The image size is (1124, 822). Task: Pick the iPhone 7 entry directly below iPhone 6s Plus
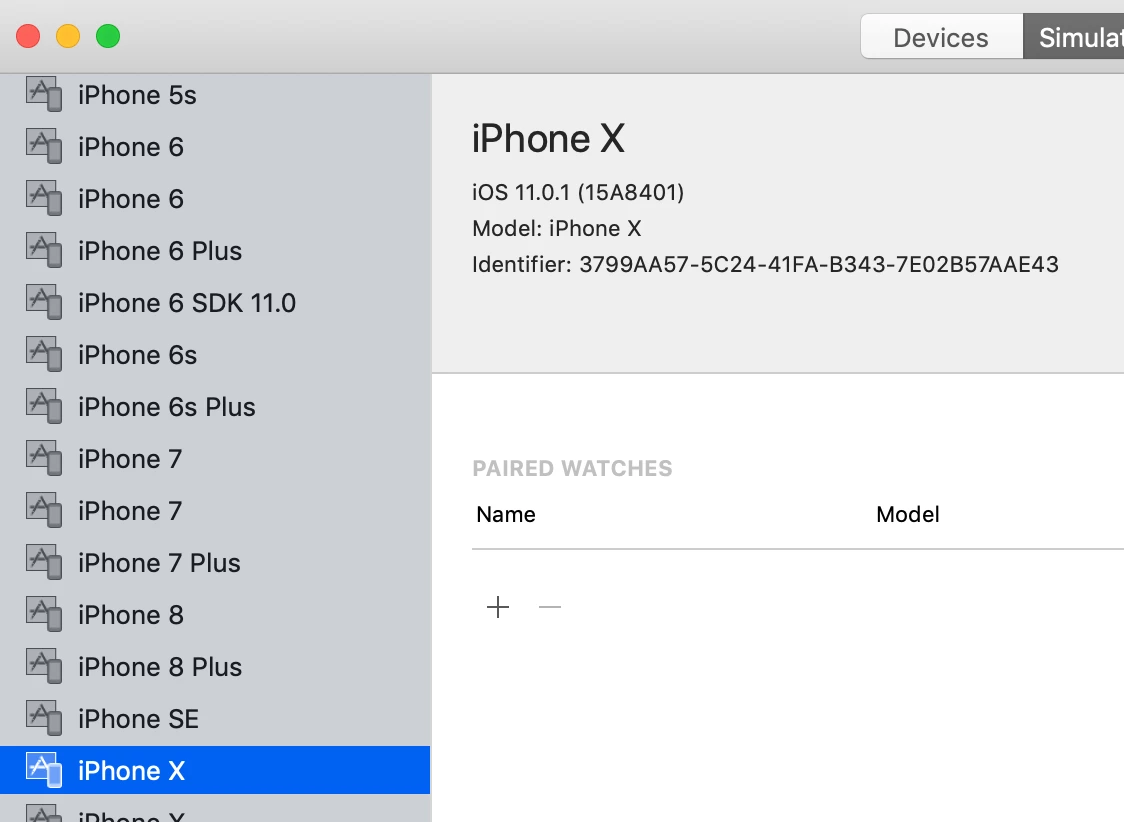coord(215,459)
